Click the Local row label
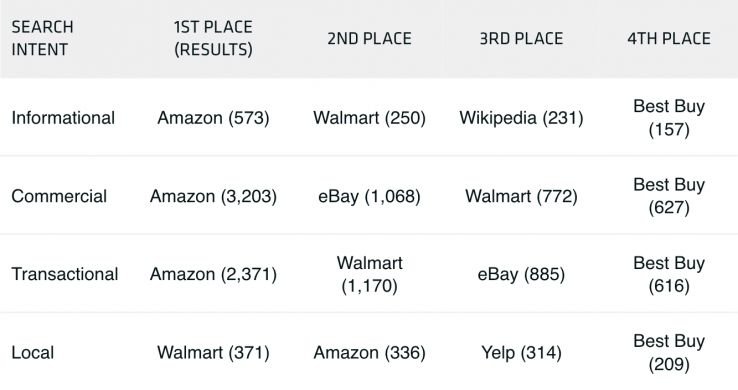This screenshot has width=738, height=390. click(x=32, y=352)
